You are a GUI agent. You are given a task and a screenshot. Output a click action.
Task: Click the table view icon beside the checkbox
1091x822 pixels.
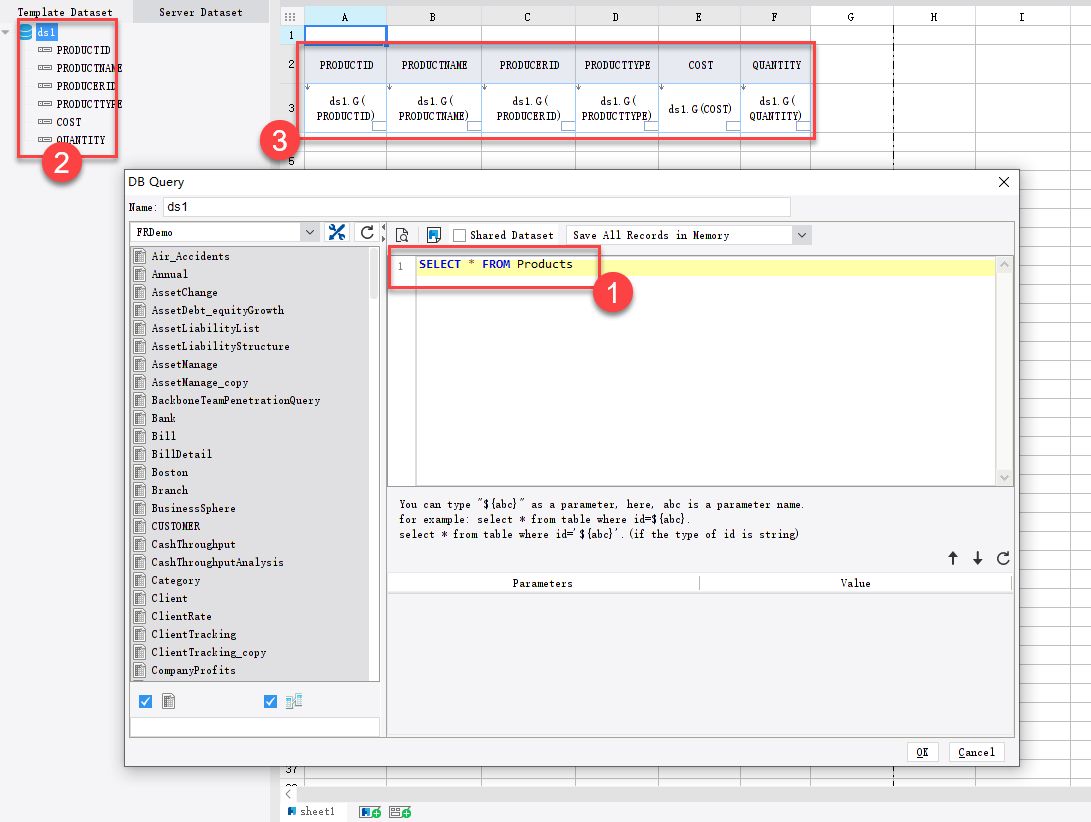click(x=168, y=701)
